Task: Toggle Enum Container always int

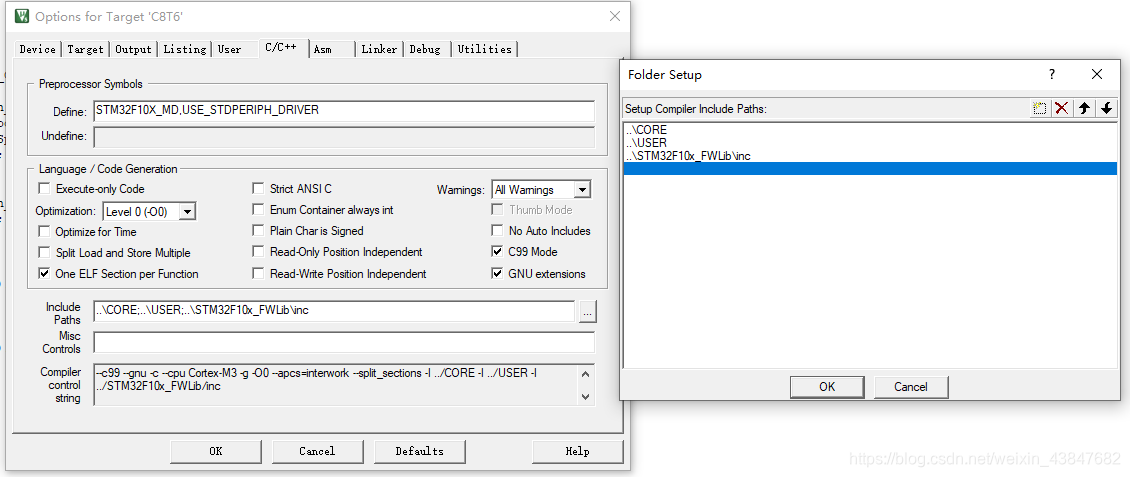Action: coord(258,210)
